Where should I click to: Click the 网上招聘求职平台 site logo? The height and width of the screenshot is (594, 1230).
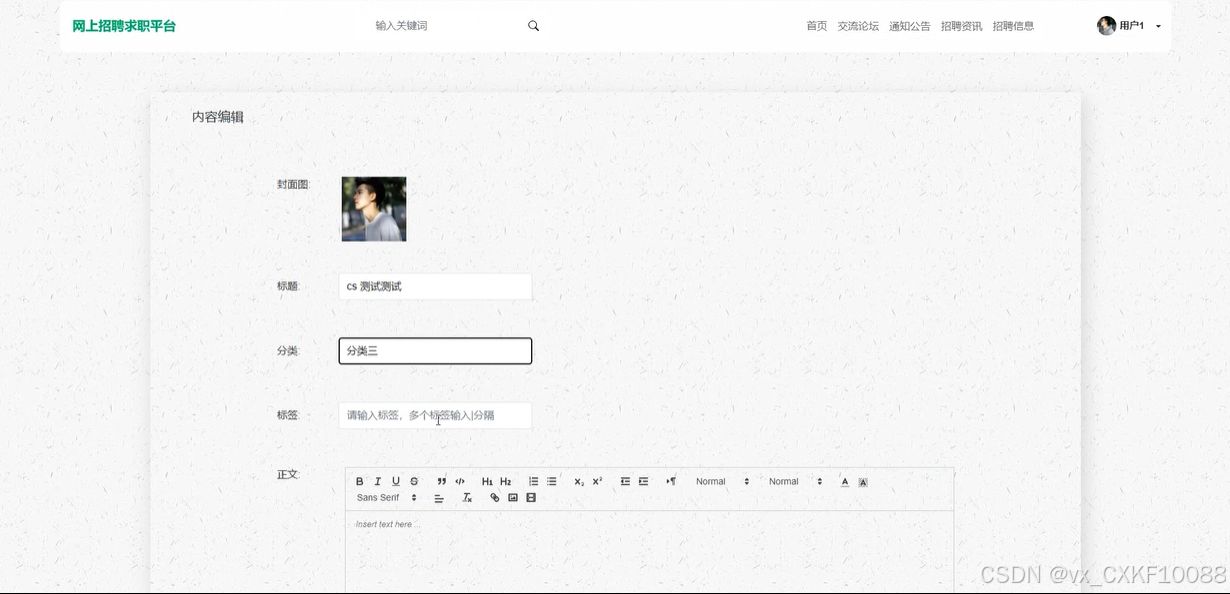pos(124,26)
